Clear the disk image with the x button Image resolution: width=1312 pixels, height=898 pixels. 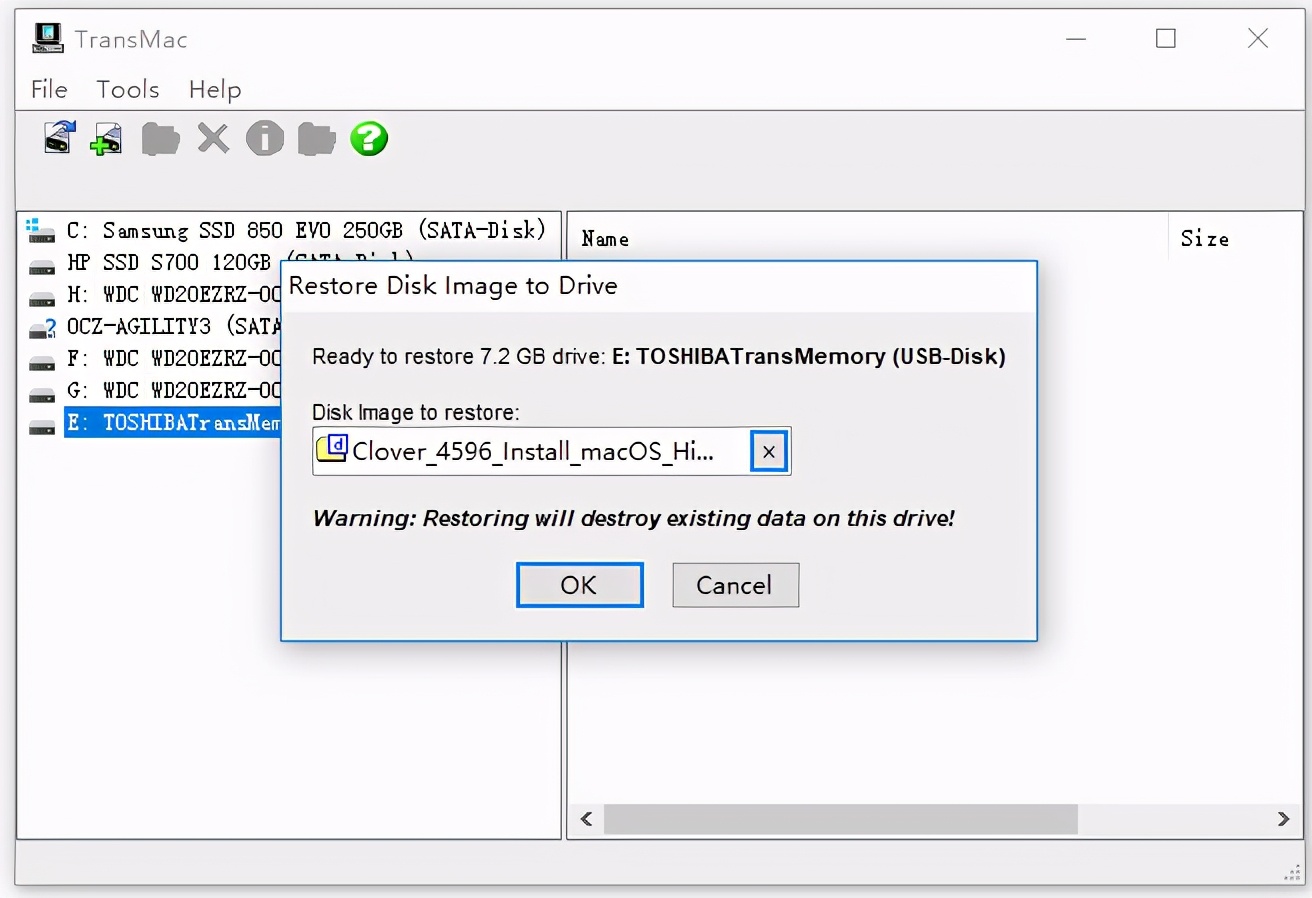point(768,451)
